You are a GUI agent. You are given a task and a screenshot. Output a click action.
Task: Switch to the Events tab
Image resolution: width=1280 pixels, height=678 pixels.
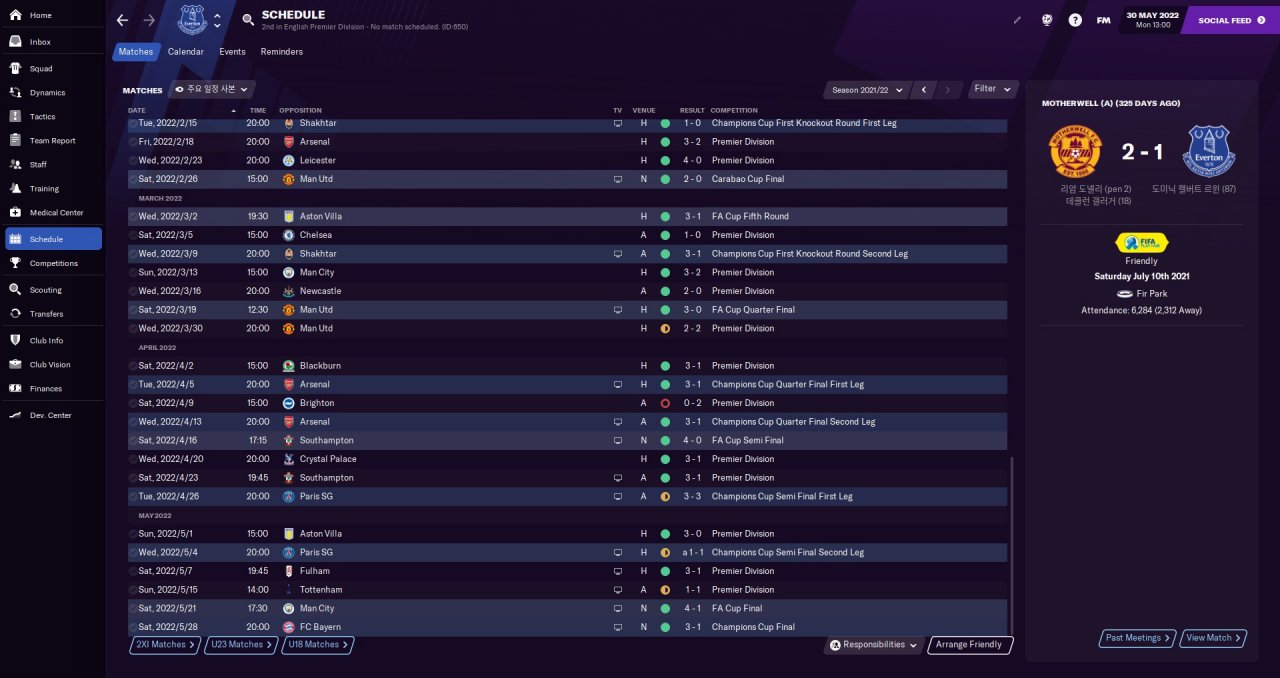tap(232, 52)
